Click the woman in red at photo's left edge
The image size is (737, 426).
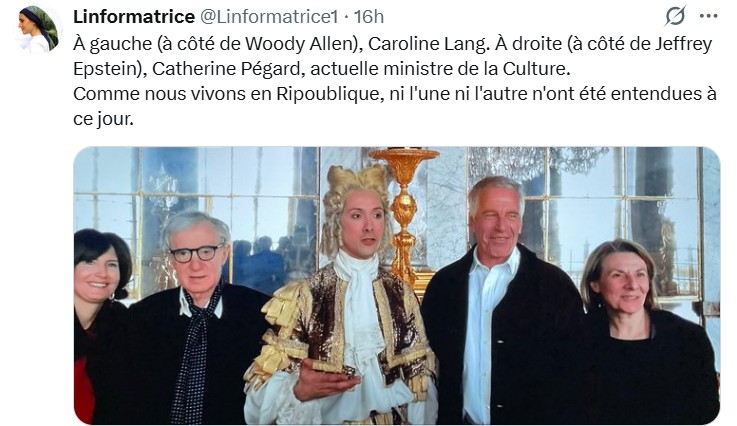pos(99,324)
